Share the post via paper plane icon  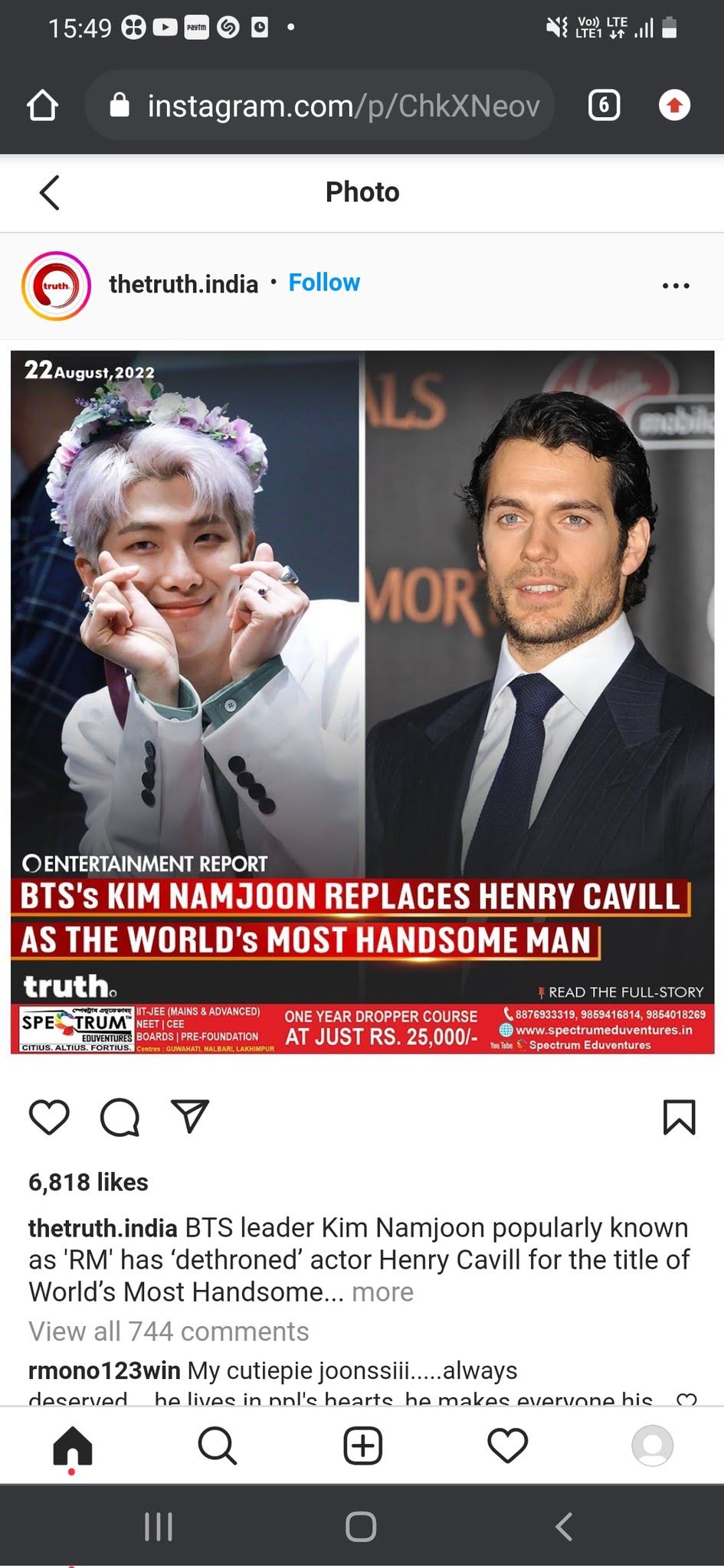click(190, 1116)
